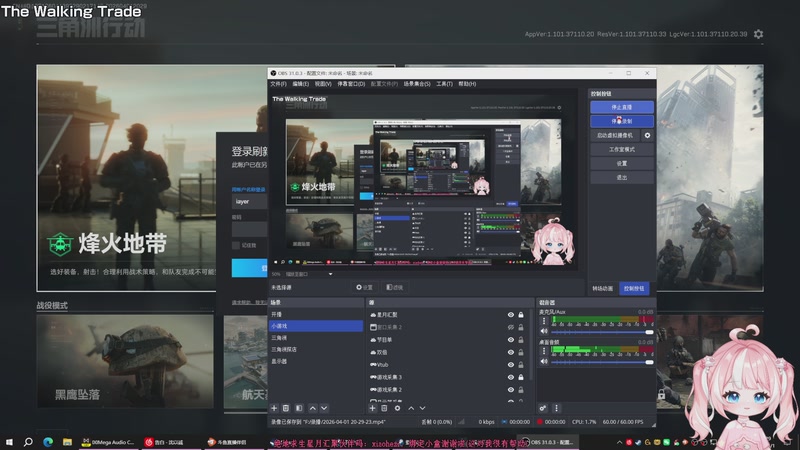Toggle visibility of 星月汇聚 source
The width and height of the screenshot is (800, 450).
(x=511, y=315)
